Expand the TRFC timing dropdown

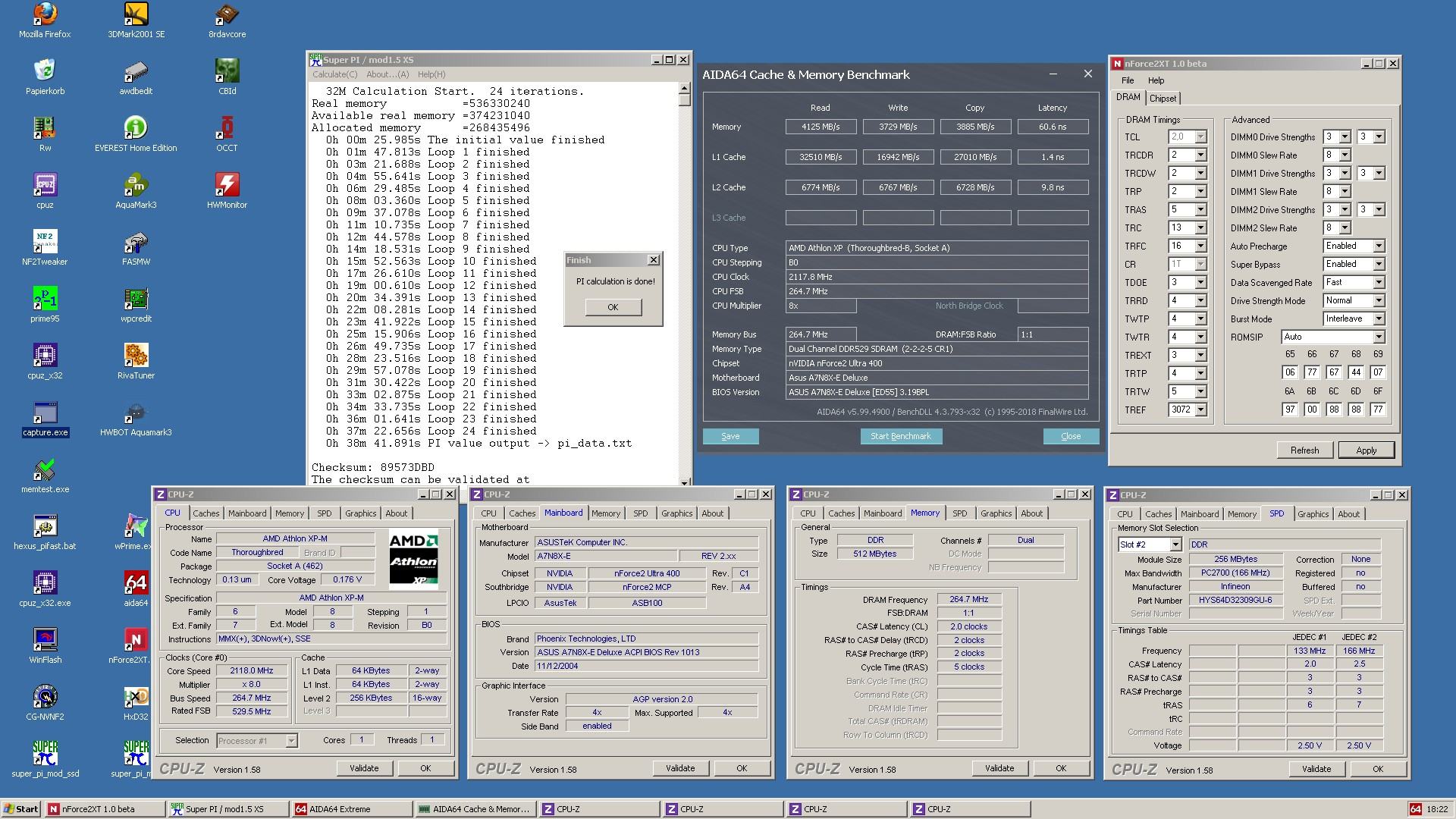1200,246
